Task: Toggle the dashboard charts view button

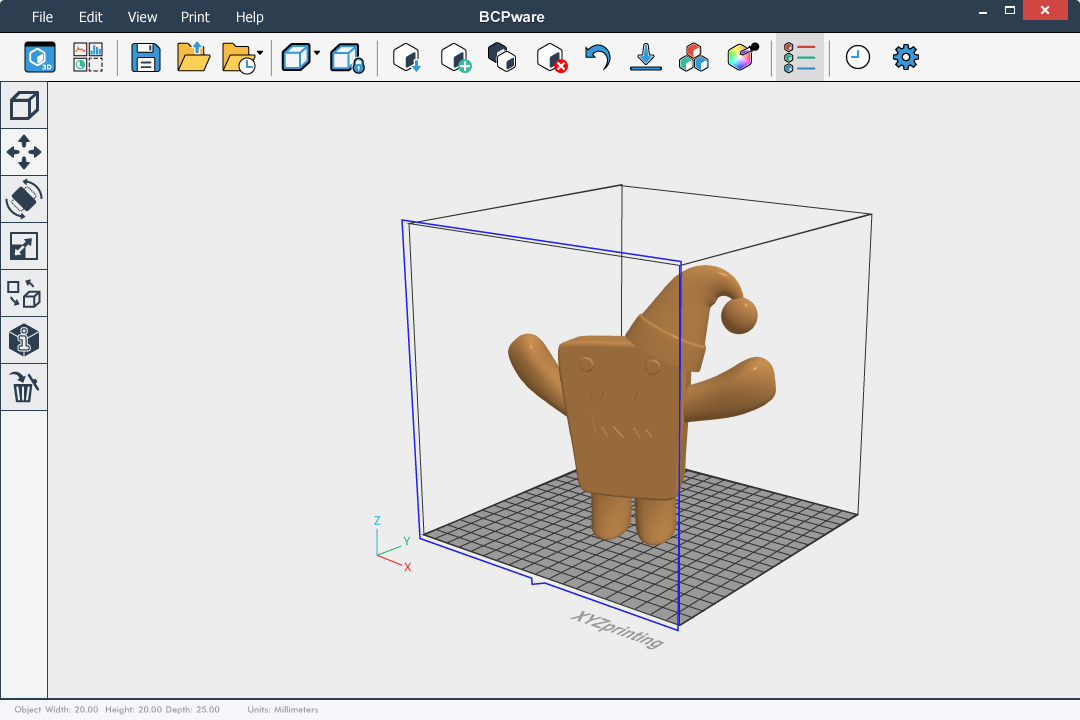Action: coord(88,57)
